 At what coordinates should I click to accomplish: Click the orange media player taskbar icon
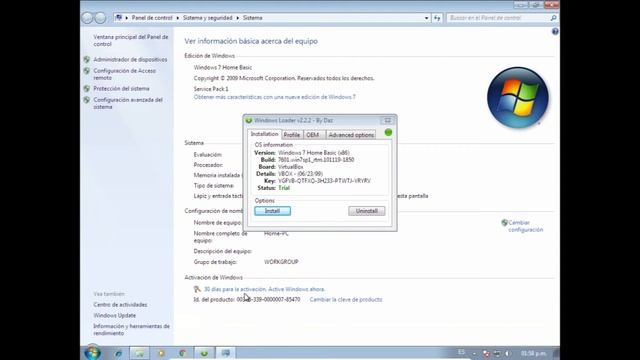tap(161, 353)
